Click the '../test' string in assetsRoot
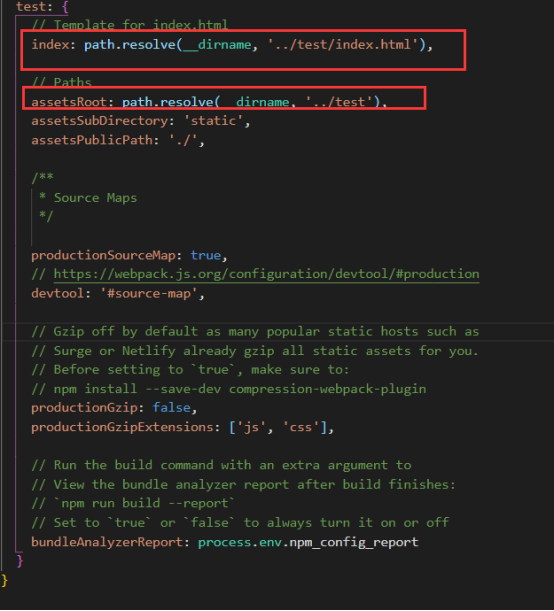 pos(339,102)
